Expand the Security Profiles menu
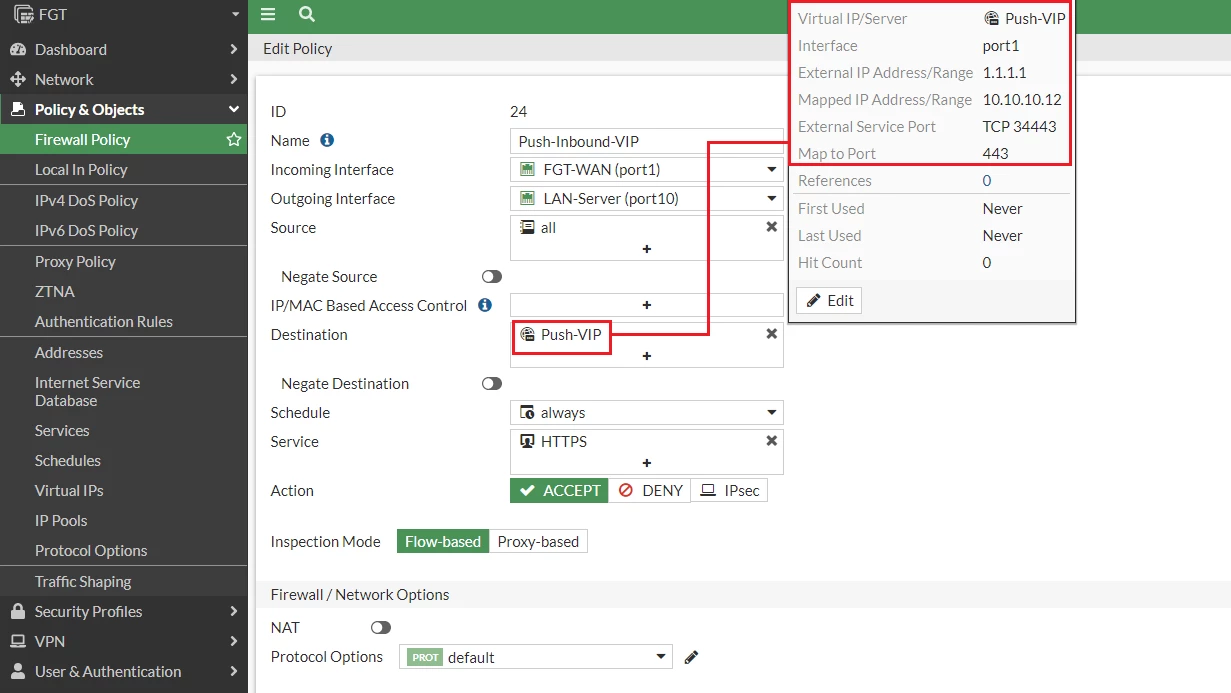This screenshot has width=1231, height=693. 124,611
